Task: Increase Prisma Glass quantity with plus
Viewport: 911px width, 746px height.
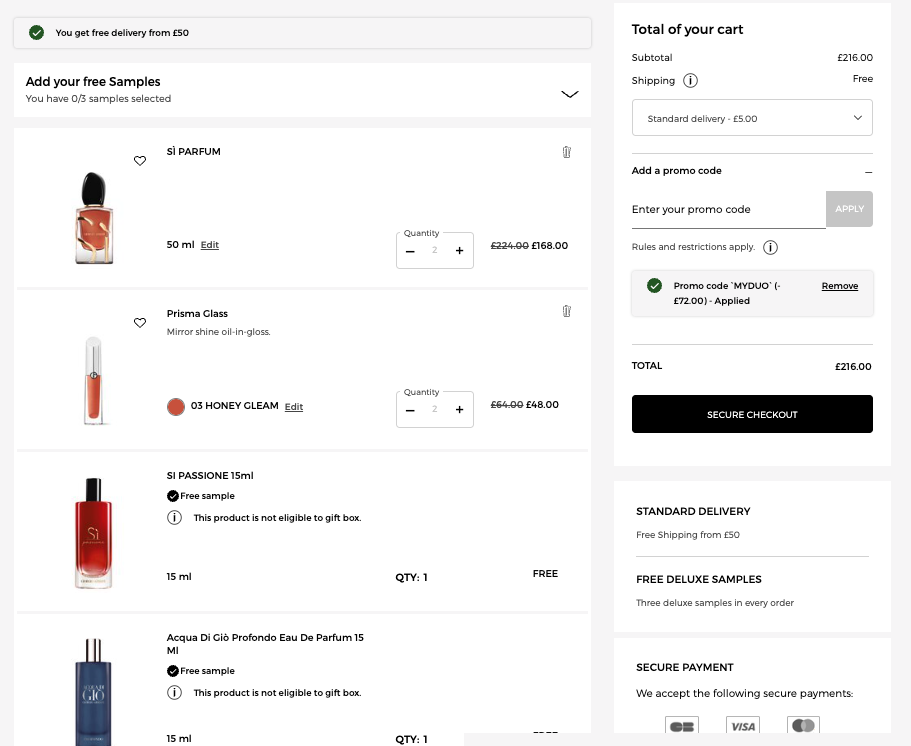Action: [459, 410]
